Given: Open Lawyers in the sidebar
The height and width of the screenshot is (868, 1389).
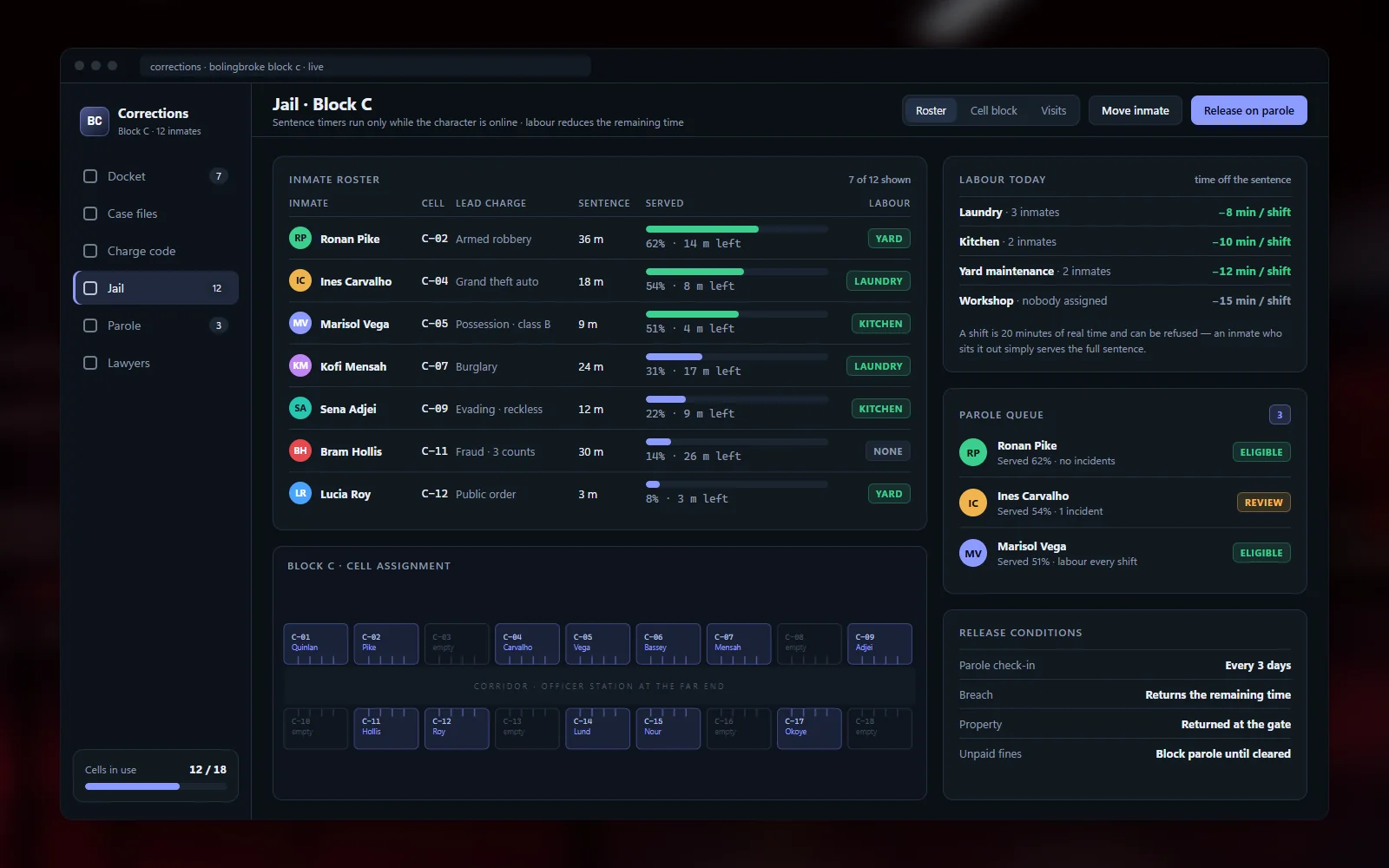Looking at the screenshot, I should pos(156,363).
